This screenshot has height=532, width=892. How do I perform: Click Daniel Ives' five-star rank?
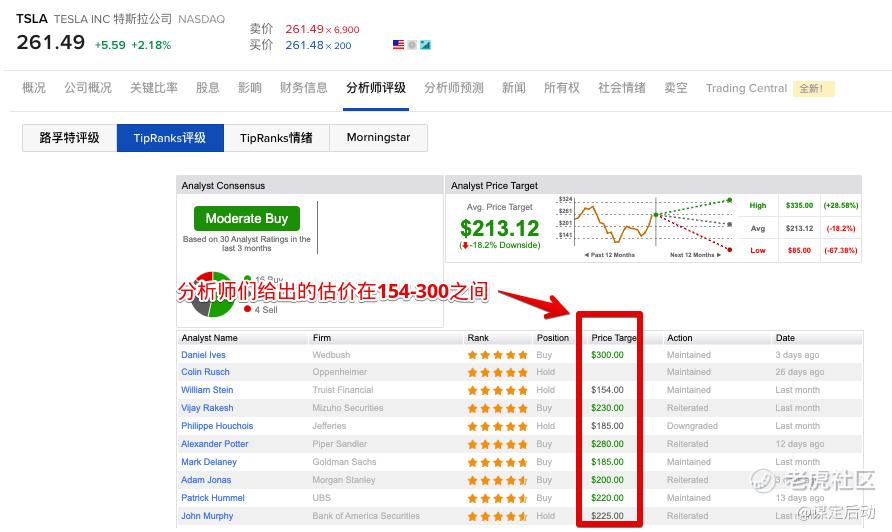[498, 355]
